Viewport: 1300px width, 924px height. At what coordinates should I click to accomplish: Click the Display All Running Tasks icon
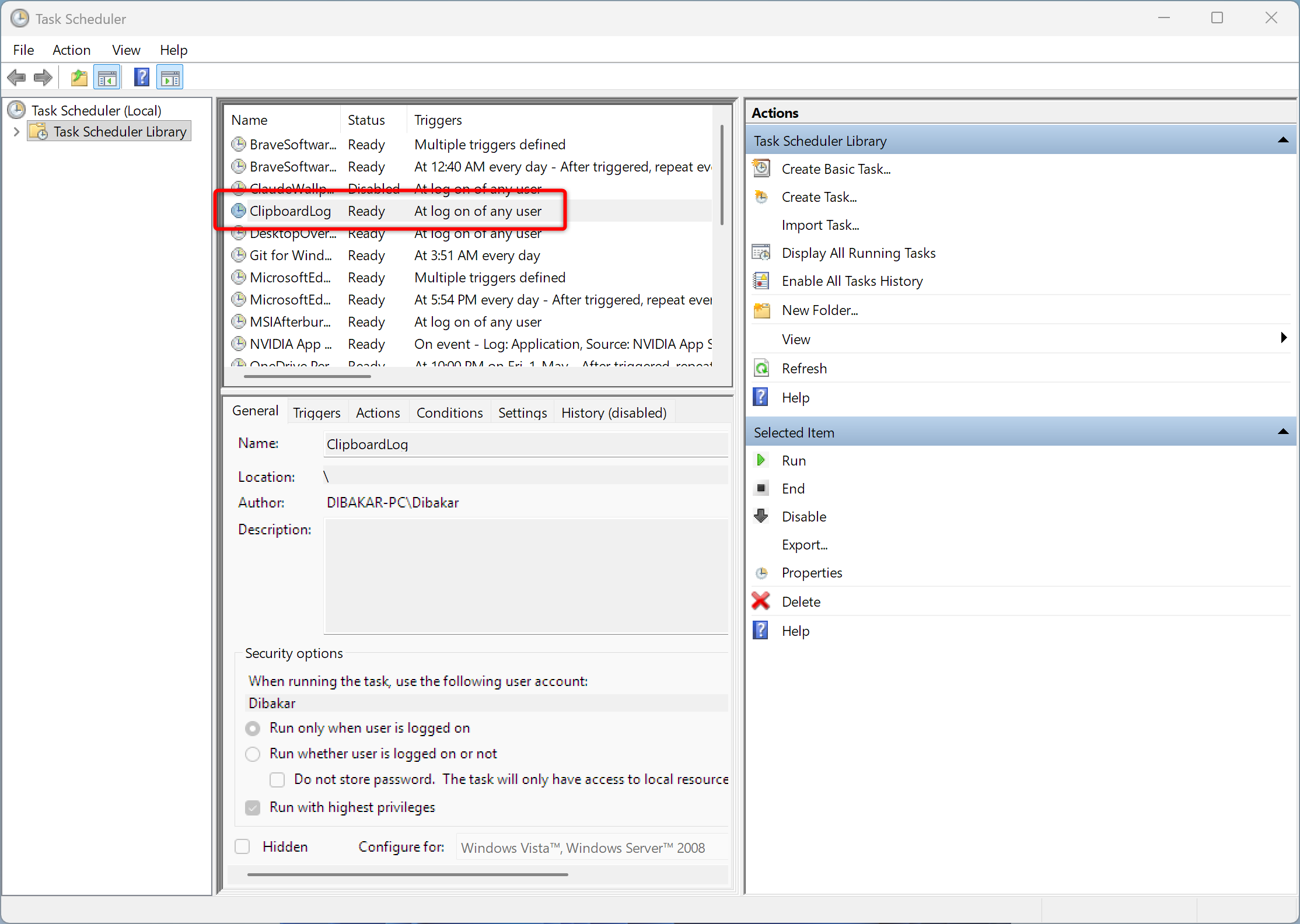761,253
